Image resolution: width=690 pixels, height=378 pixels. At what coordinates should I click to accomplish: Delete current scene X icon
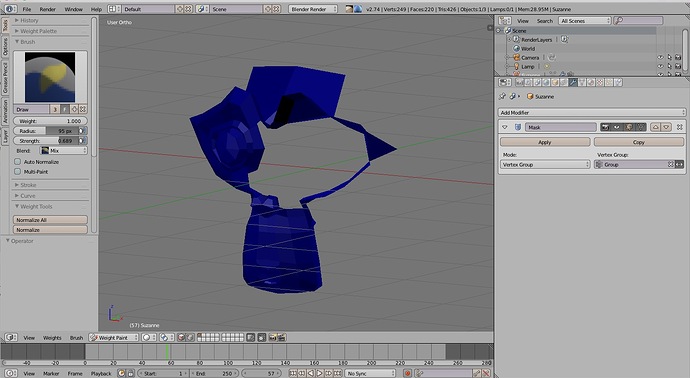(276, 9)
